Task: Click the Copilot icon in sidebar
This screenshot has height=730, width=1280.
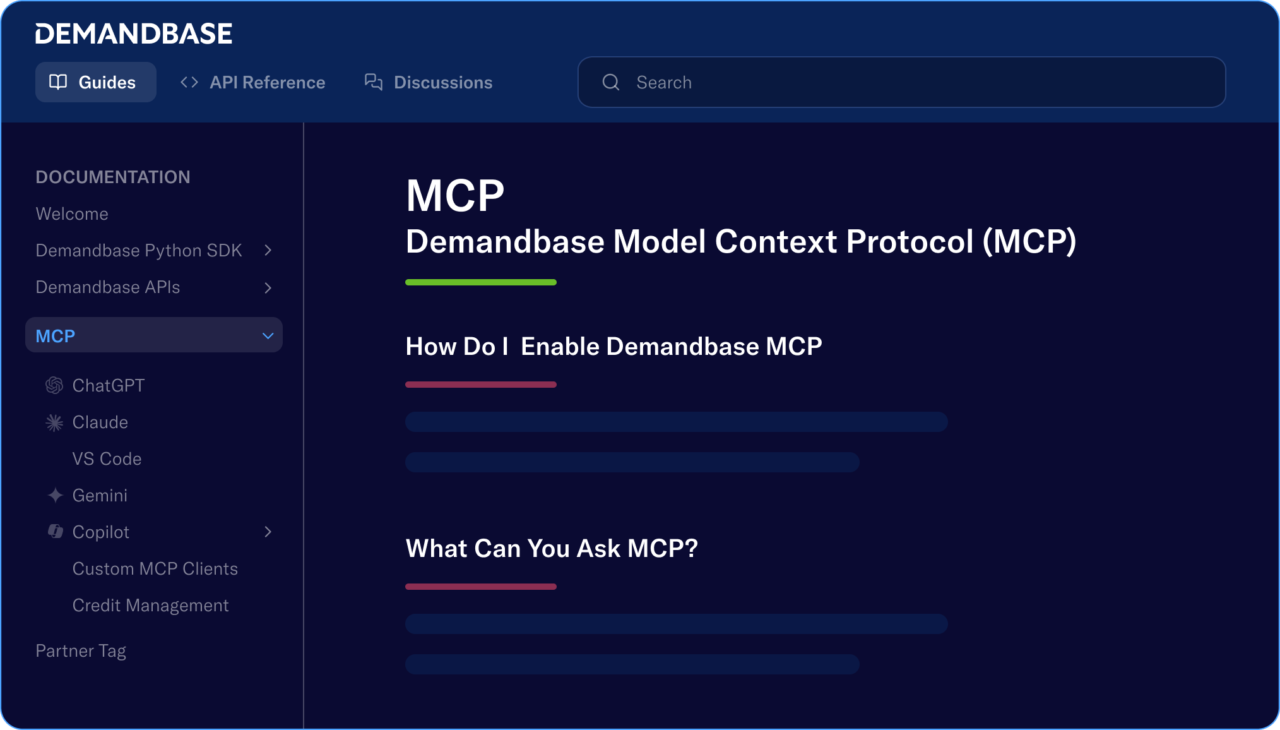Action: tap(55, 532)
